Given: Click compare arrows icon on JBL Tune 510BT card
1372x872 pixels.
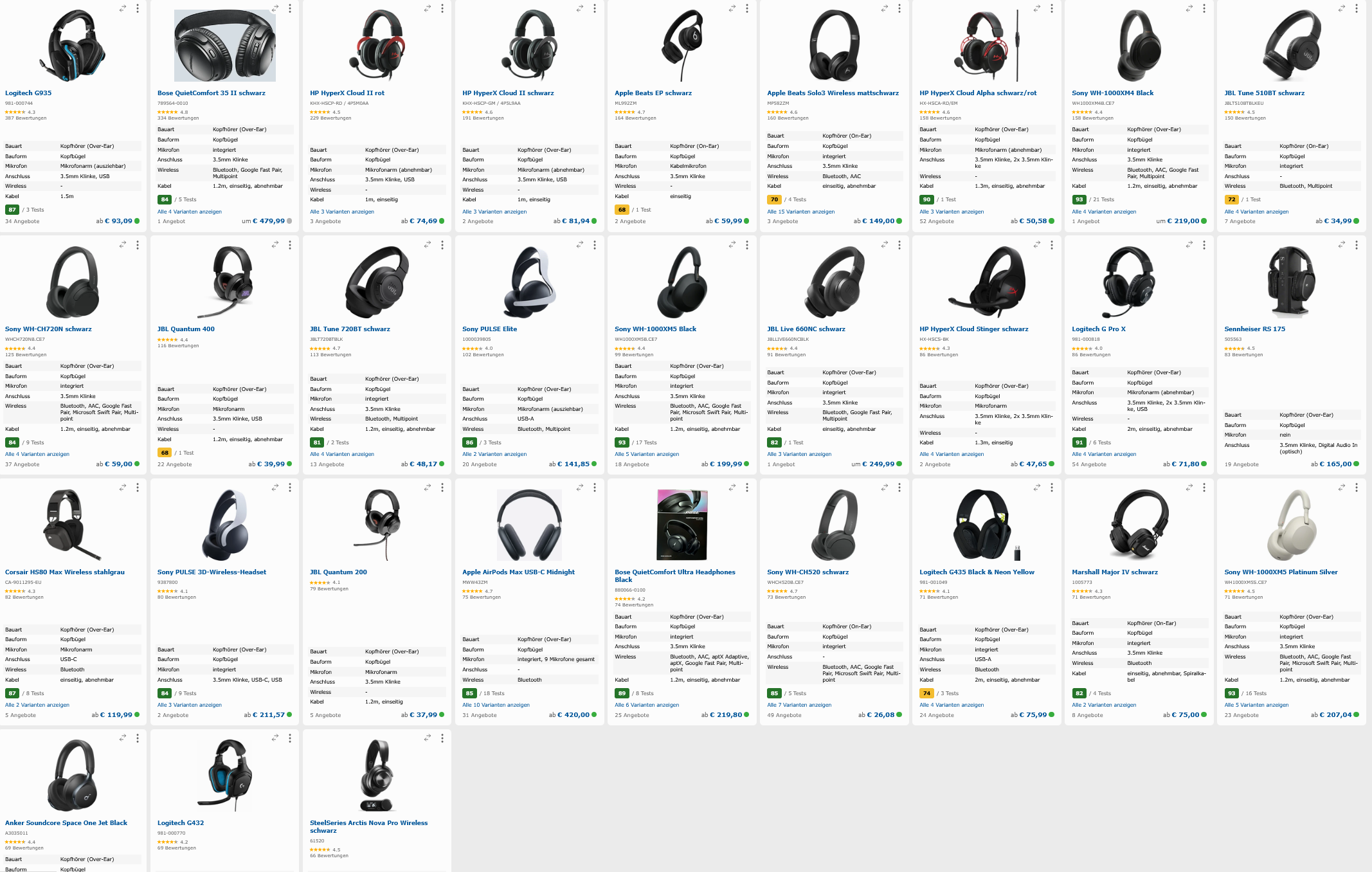Looking at the screenshot, I should click(1341, 8).
